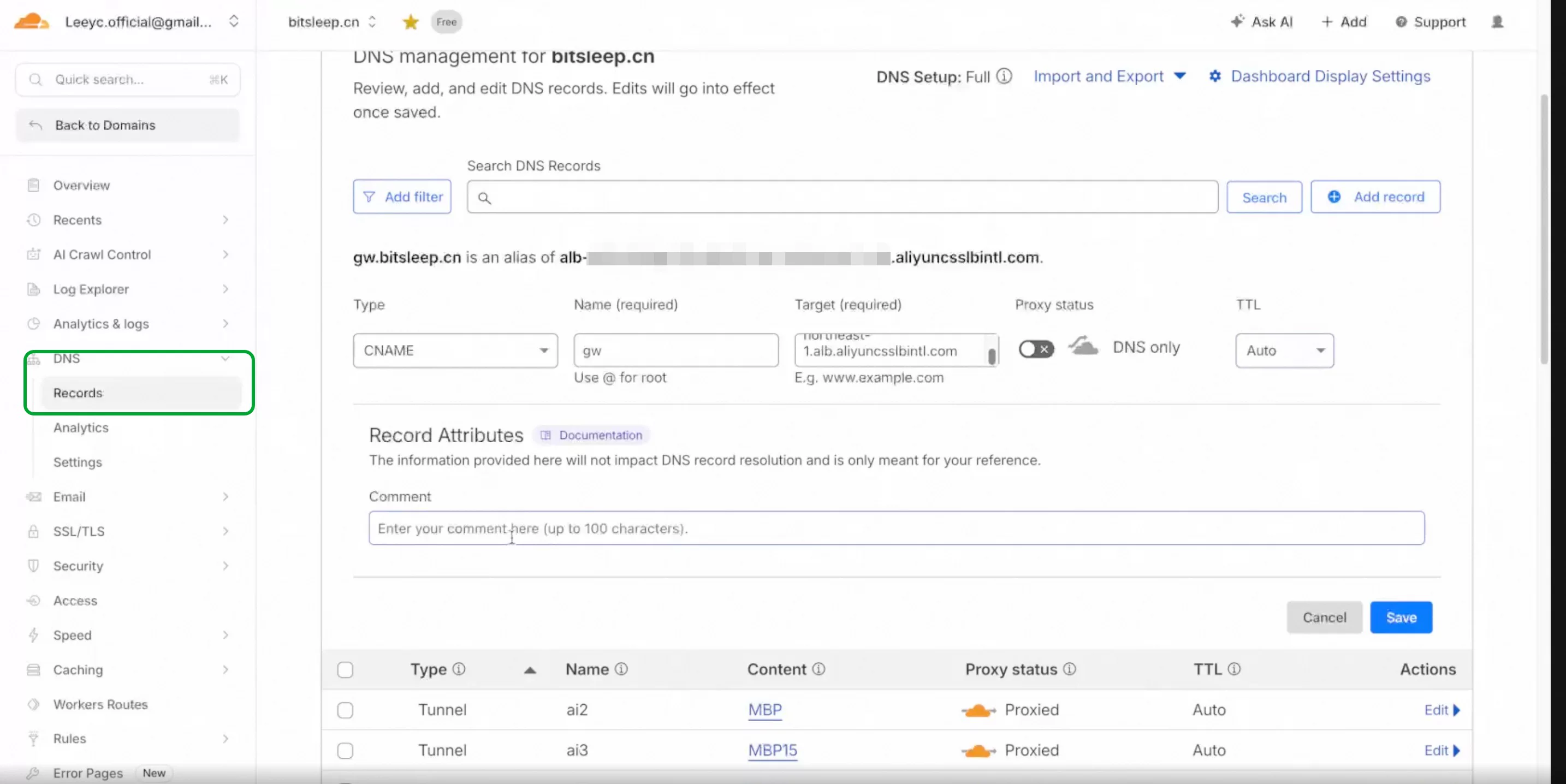Expand the Analytics & logs chevron
This screenshot has width=1566, height=784.
pos(226,324)
